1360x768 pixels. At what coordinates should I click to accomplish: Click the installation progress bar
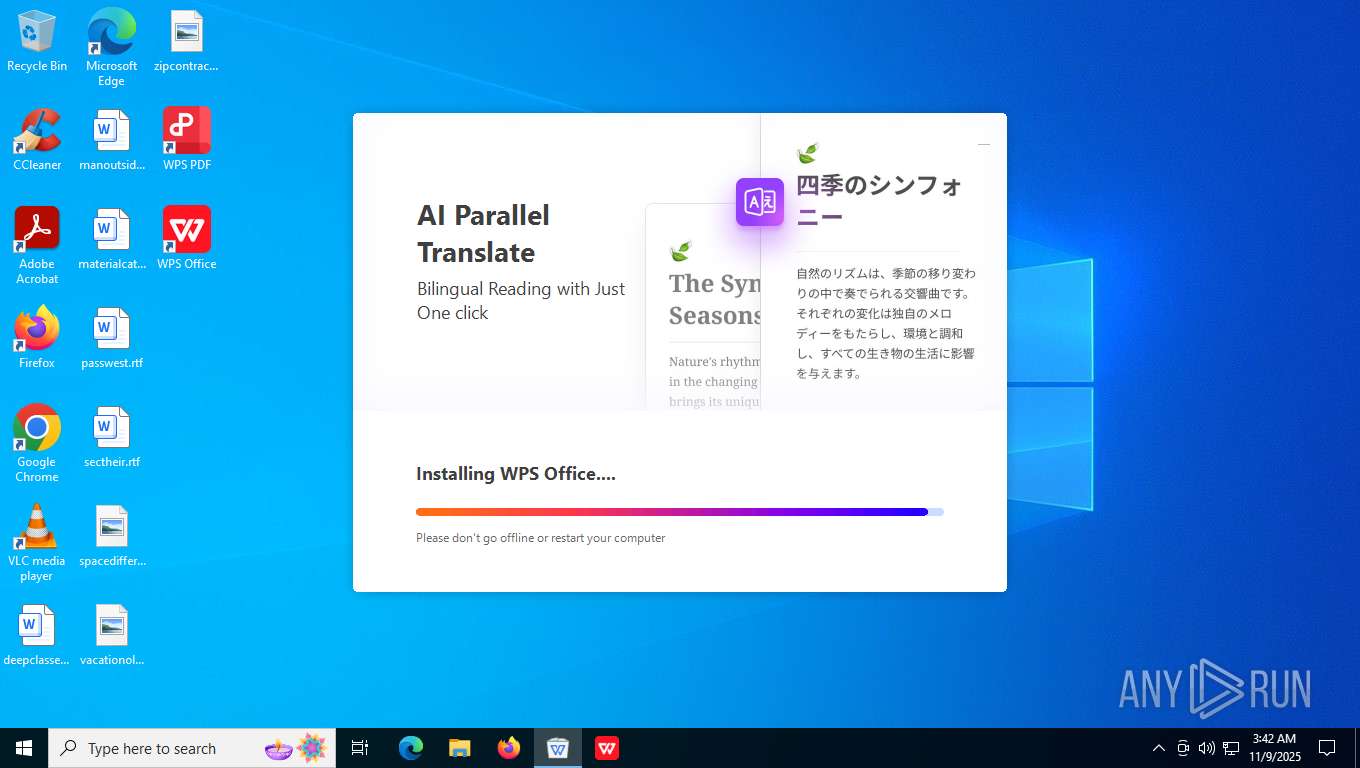[680, 512]
